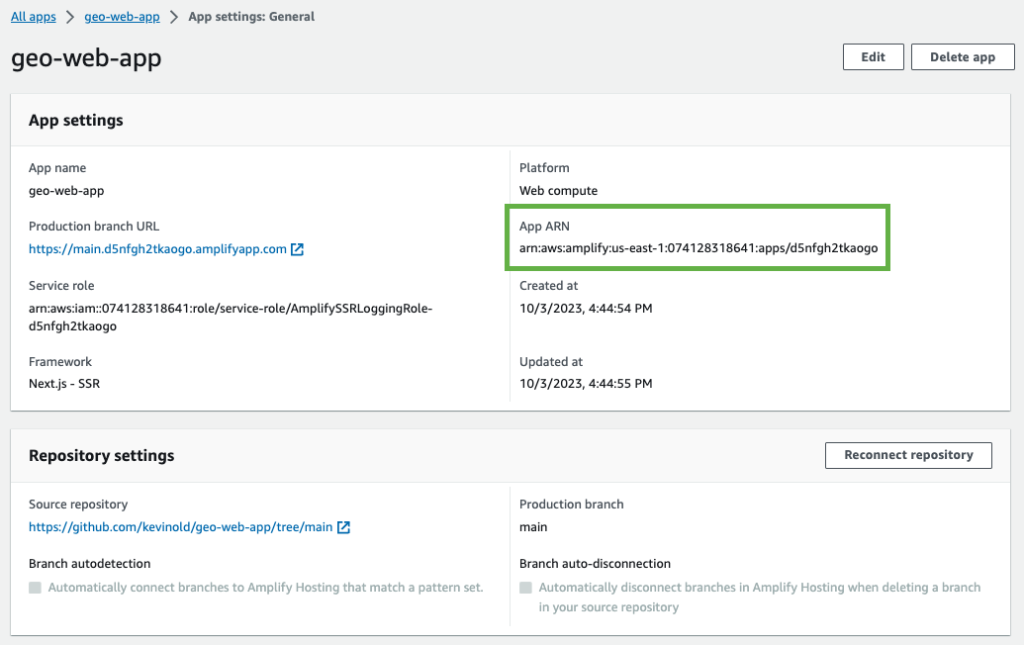Click the geo-web-app page title
Screen dimensions: 1024x645
(86, 58)
